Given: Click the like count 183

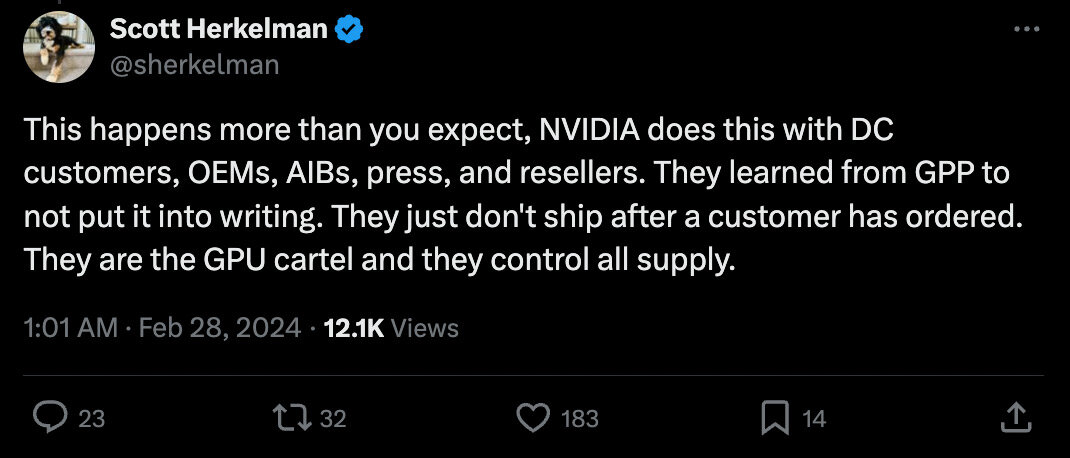Looking at the screenshot, I should 580,419.
